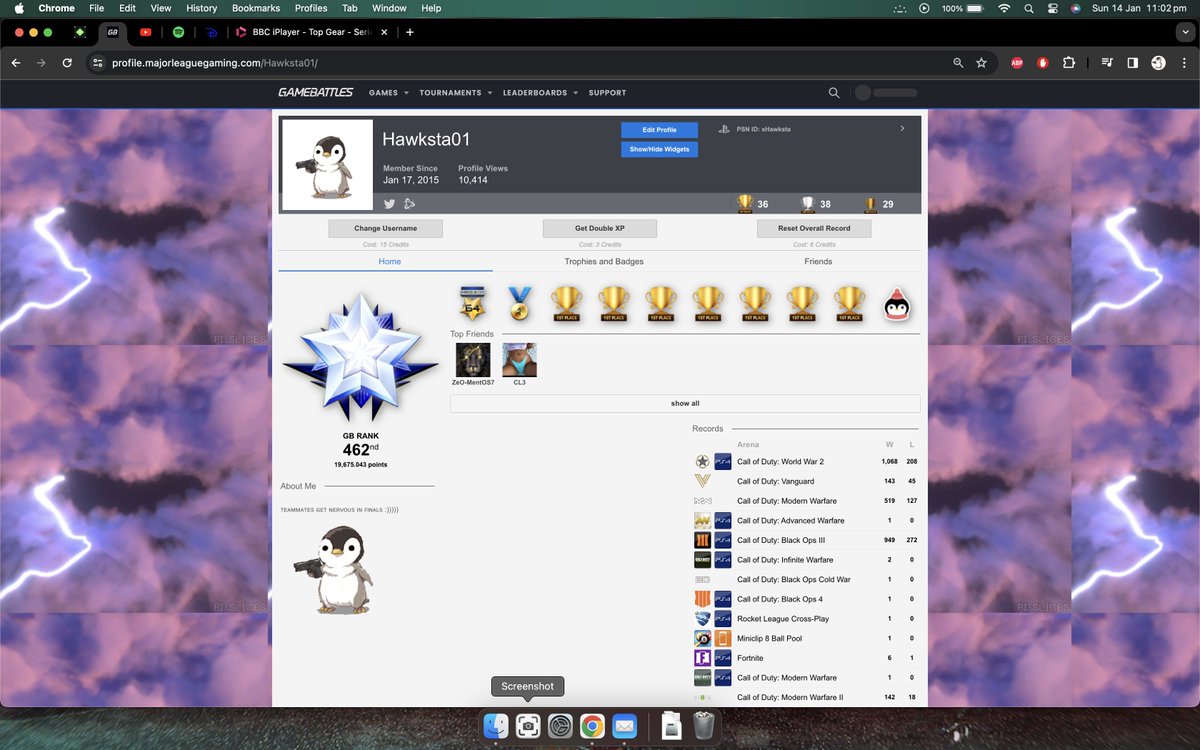Screen dimensions: 1200x750
Task: Open the Chrome Extensions puzzle icon
Action: [x=1069, y=62]
